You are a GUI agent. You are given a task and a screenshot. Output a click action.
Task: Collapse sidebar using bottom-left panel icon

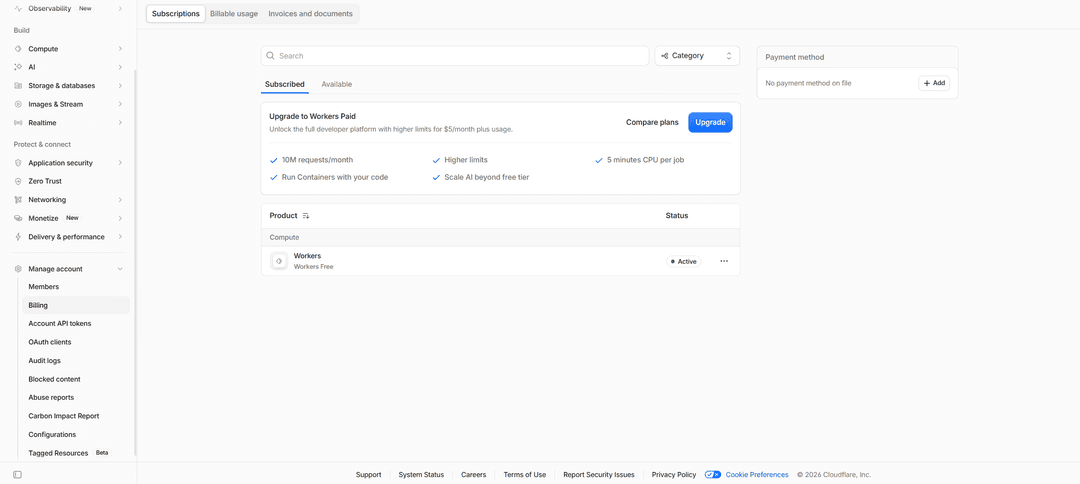point(18,475)
